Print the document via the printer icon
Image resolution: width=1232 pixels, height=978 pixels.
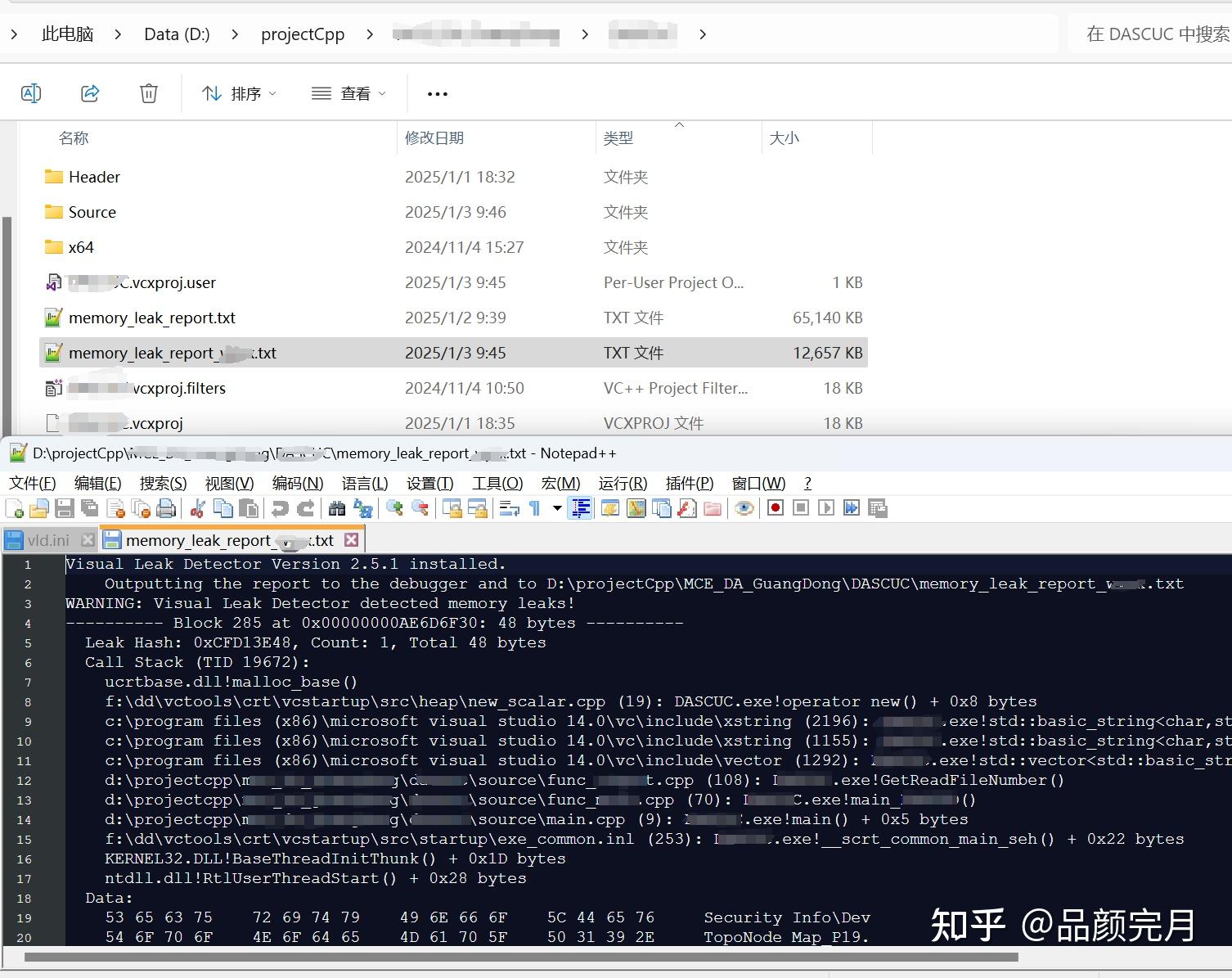pos(167,507)
